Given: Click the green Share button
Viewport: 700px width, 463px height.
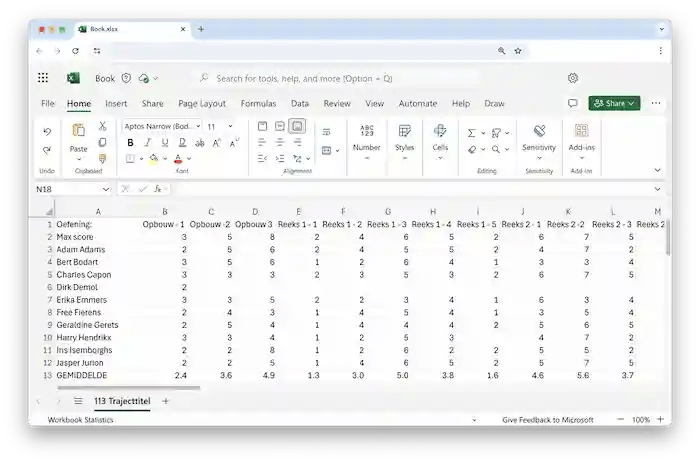Looking at the screenshot, I should [x=614, y=103].
